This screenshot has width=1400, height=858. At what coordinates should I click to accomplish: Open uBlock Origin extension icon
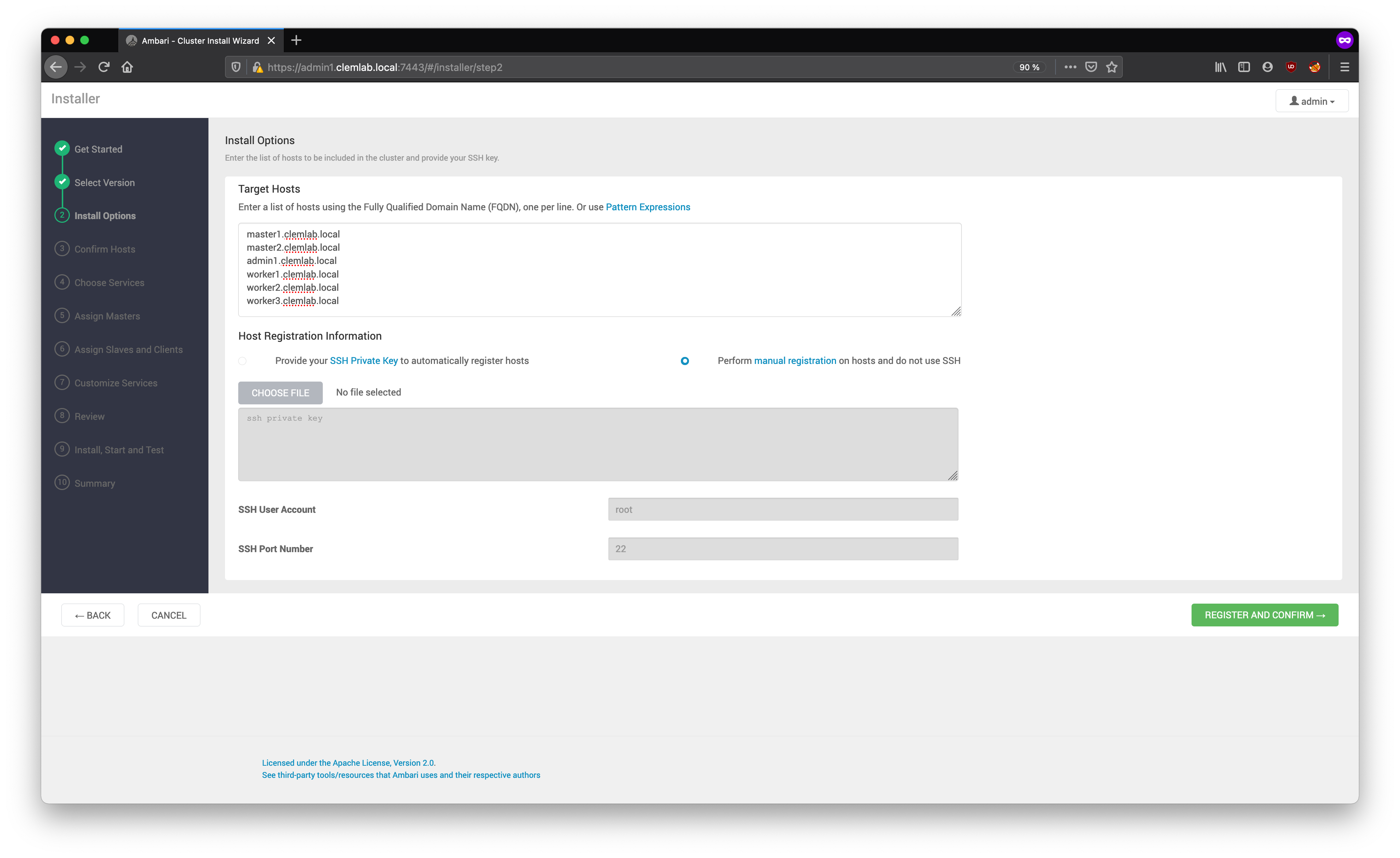[x=1291, y=67]
